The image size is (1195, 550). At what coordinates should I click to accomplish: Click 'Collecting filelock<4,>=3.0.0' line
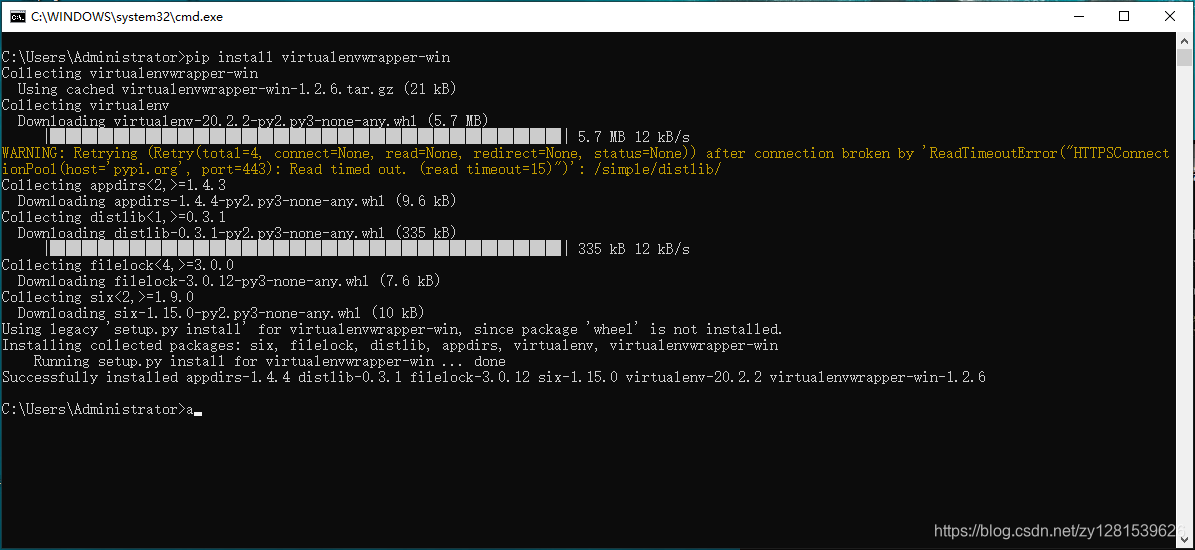tap(117, 265)
